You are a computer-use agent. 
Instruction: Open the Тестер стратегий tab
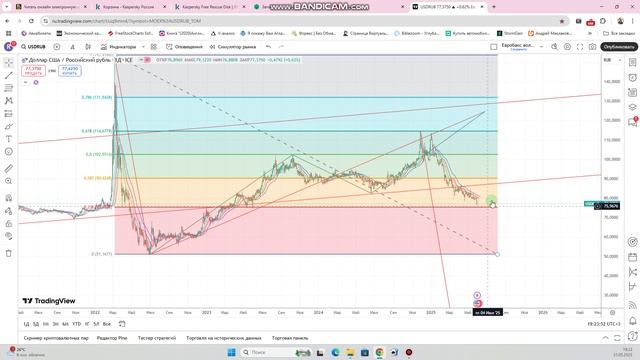pyautogui.click(x=157, y=338)
